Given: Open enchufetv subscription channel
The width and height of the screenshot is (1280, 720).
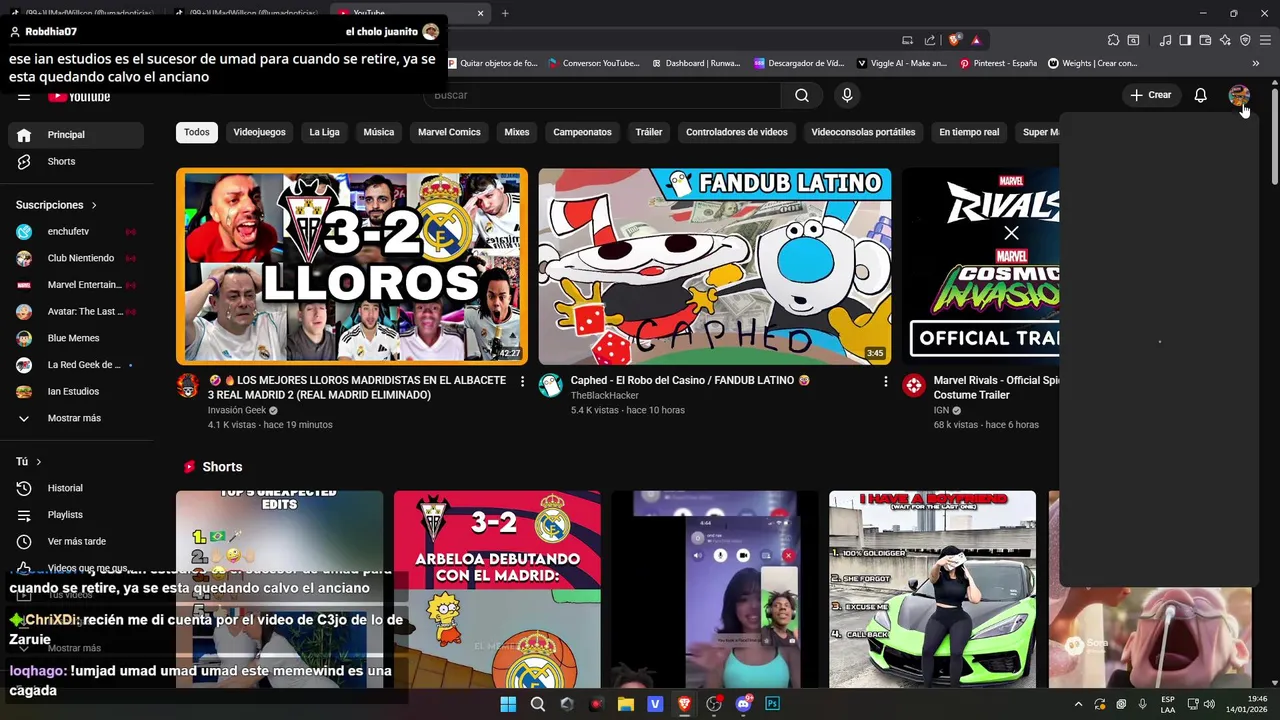Looking at the screenshot, I should click(x=76, y=232).
